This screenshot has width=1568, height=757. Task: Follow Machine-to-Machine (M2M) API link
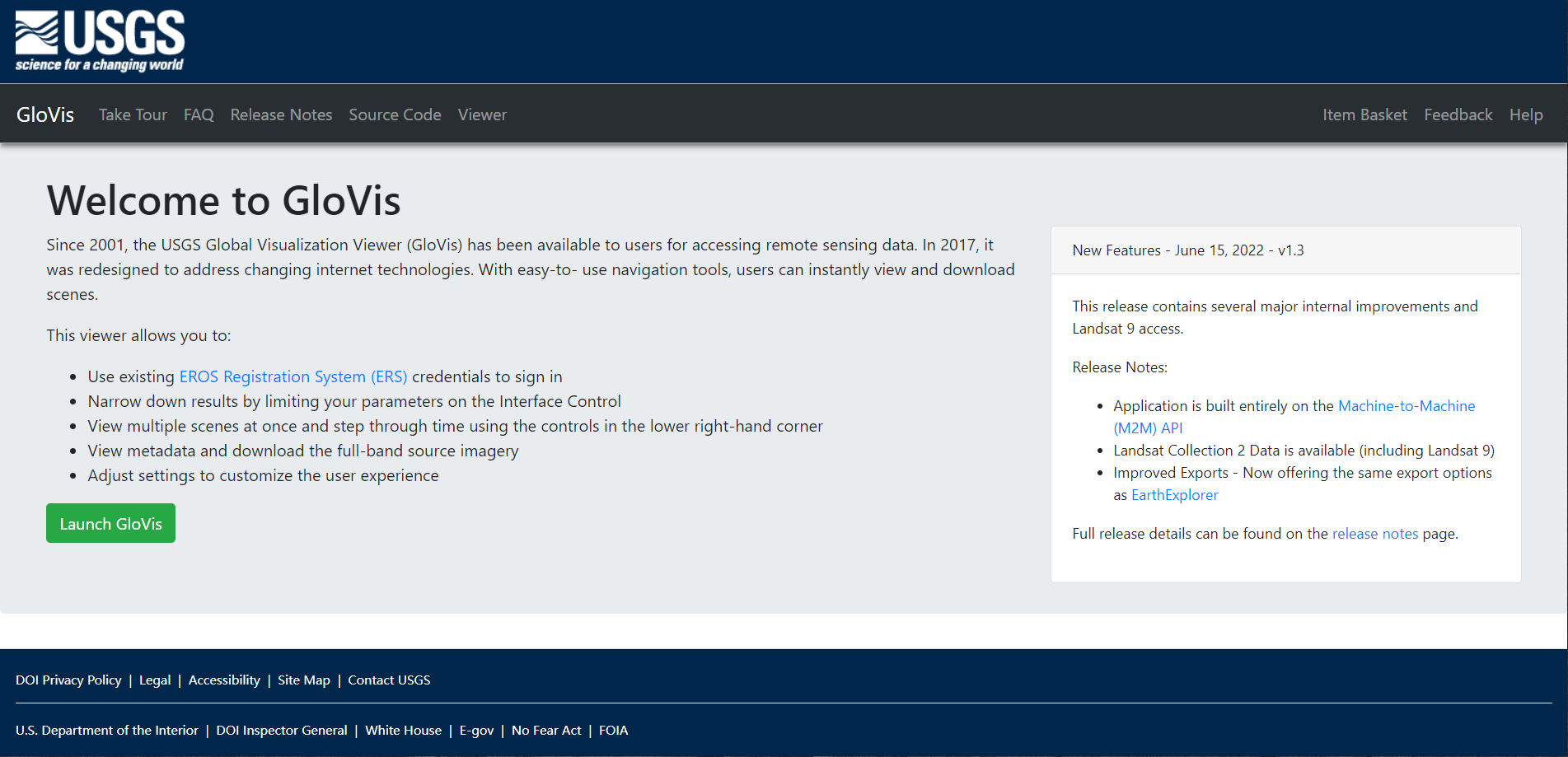(x=1294, y=417)
